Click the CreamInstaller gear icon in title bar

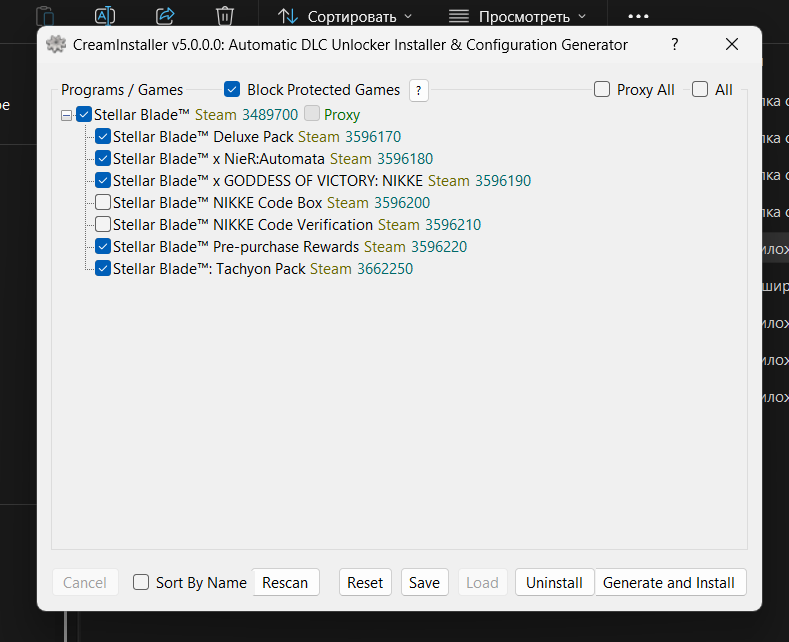click(x=56, y=45)
